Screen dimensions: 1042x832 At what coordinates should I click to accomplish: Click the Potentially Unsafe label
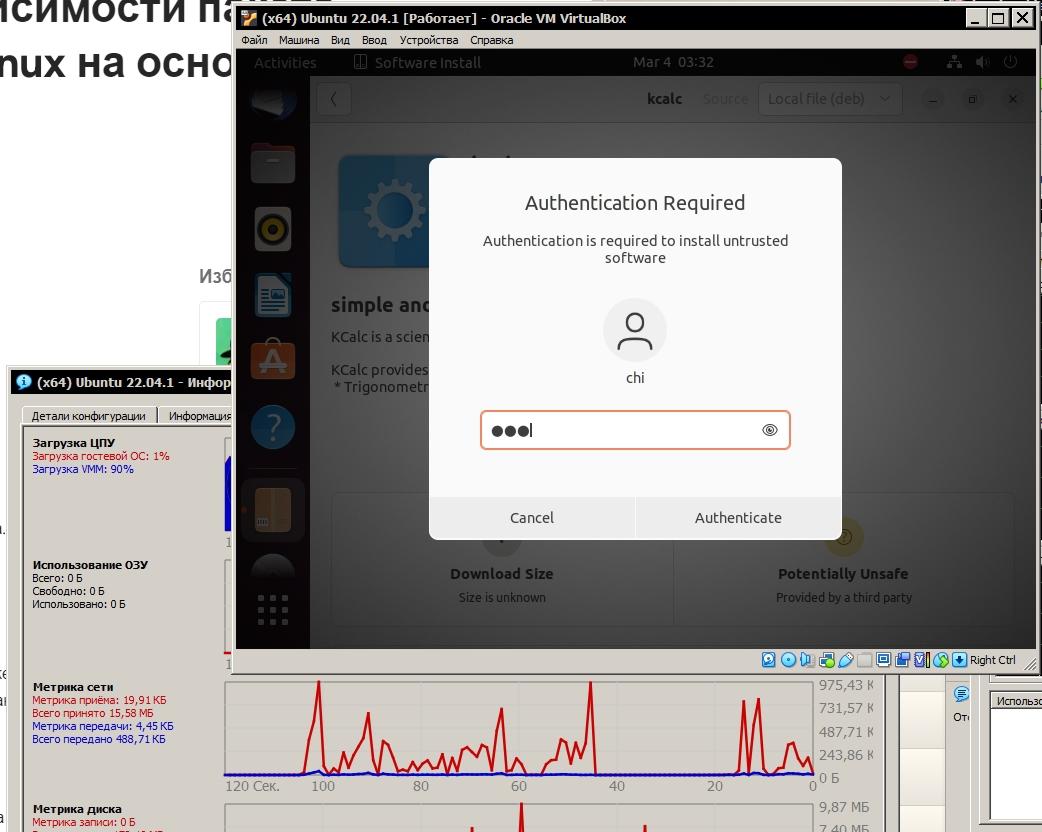pyautogui.click(x=843, y=573)
